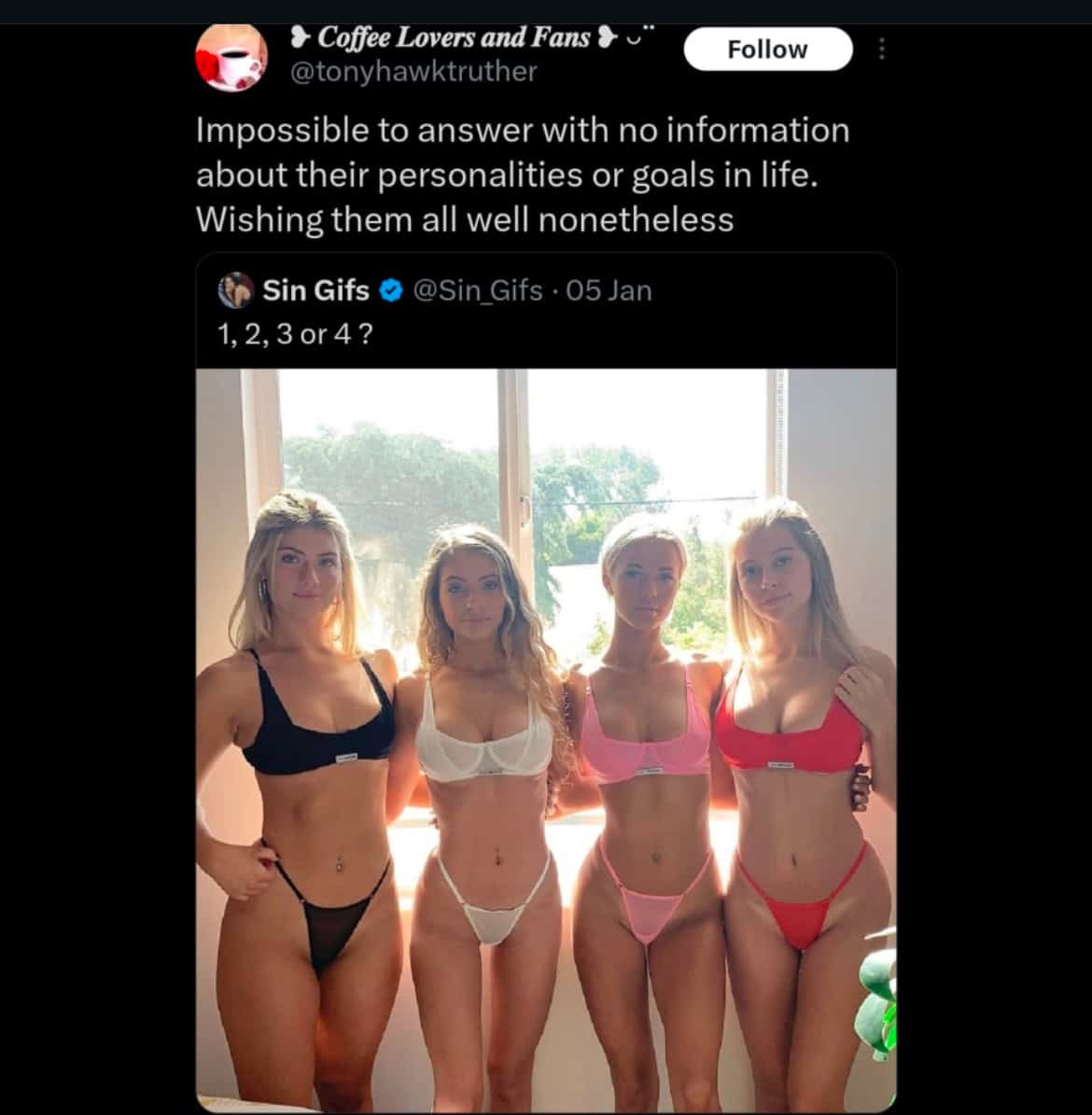Click the 05 Jan timestamp
The height and width of the screenshot is (1115, 1092).
pyautogui.click(x=609, y=291)
